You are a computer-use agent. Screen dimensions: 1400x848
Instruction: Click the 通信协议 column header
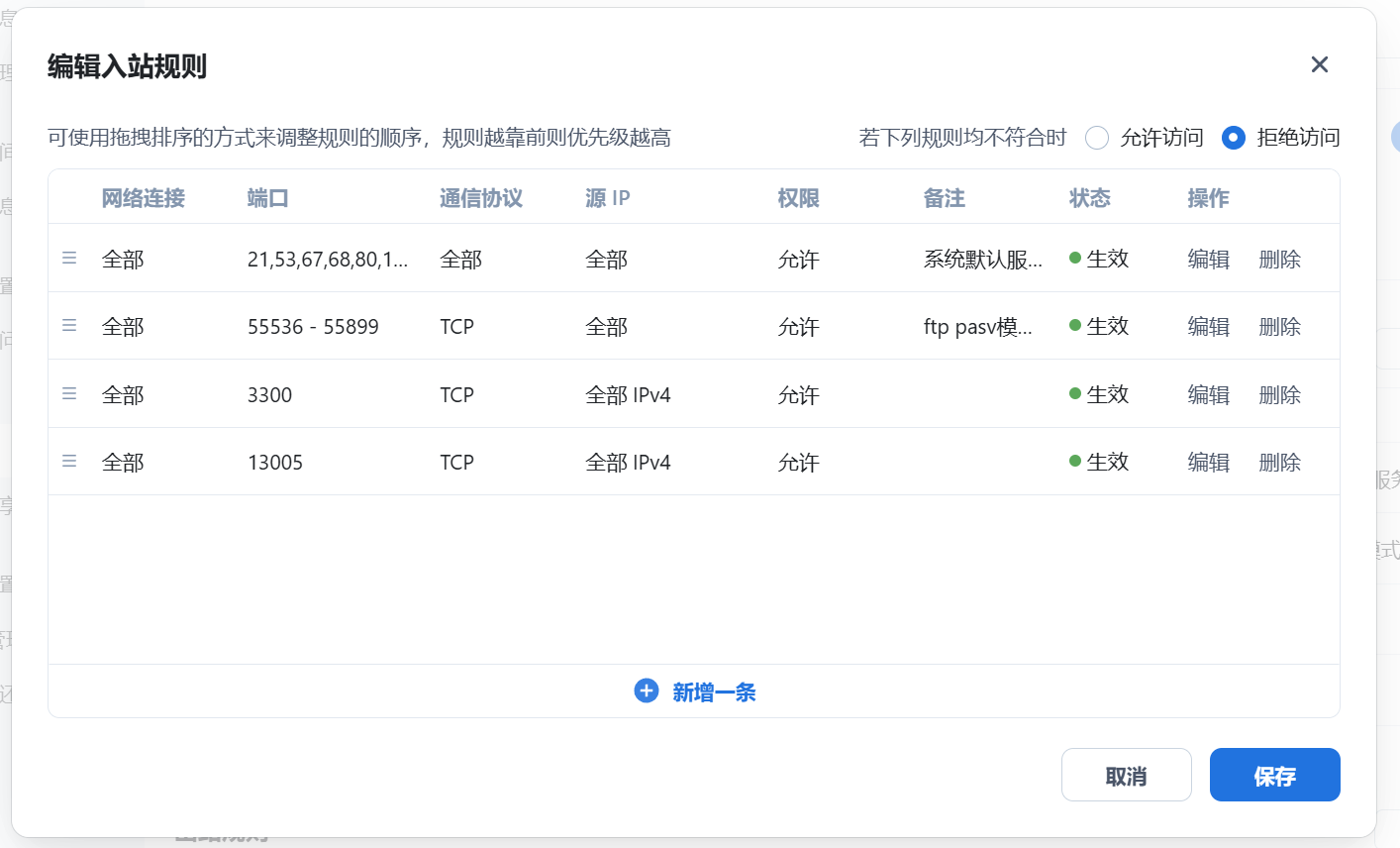point(481,198)
